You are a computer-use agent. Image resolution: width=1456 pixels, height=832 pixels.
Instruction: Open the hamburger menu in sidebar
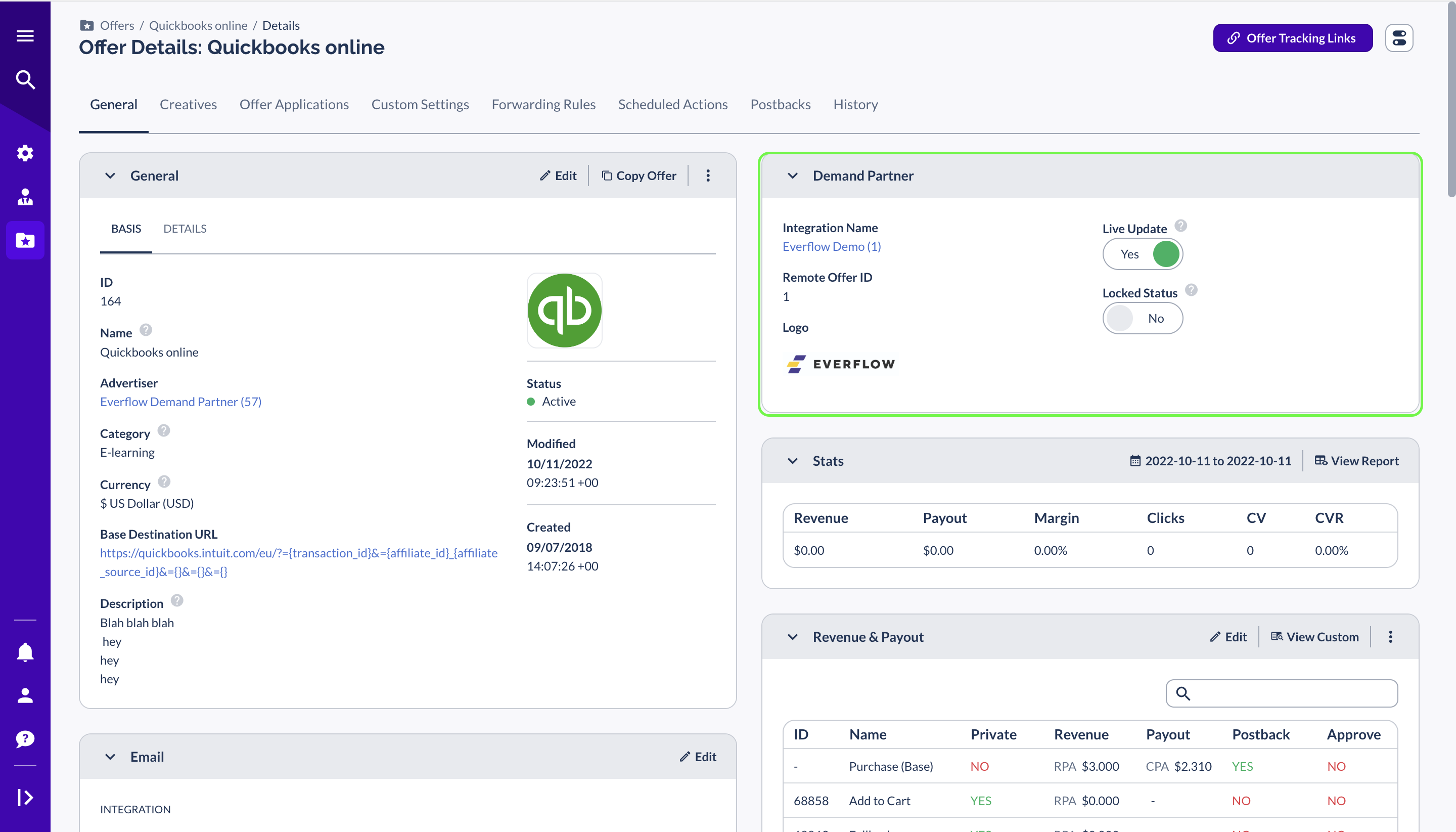25,36
